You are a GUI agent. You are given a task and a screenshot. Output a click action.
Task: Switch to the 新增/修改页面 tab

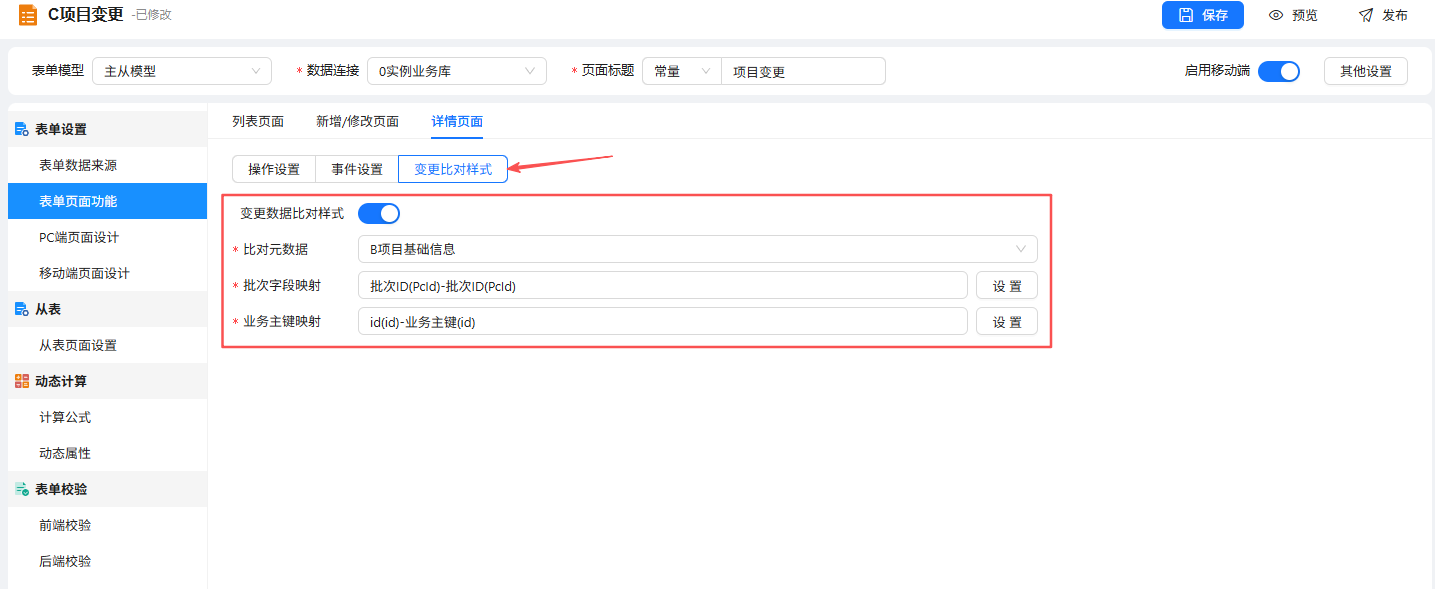coord(357,121)
